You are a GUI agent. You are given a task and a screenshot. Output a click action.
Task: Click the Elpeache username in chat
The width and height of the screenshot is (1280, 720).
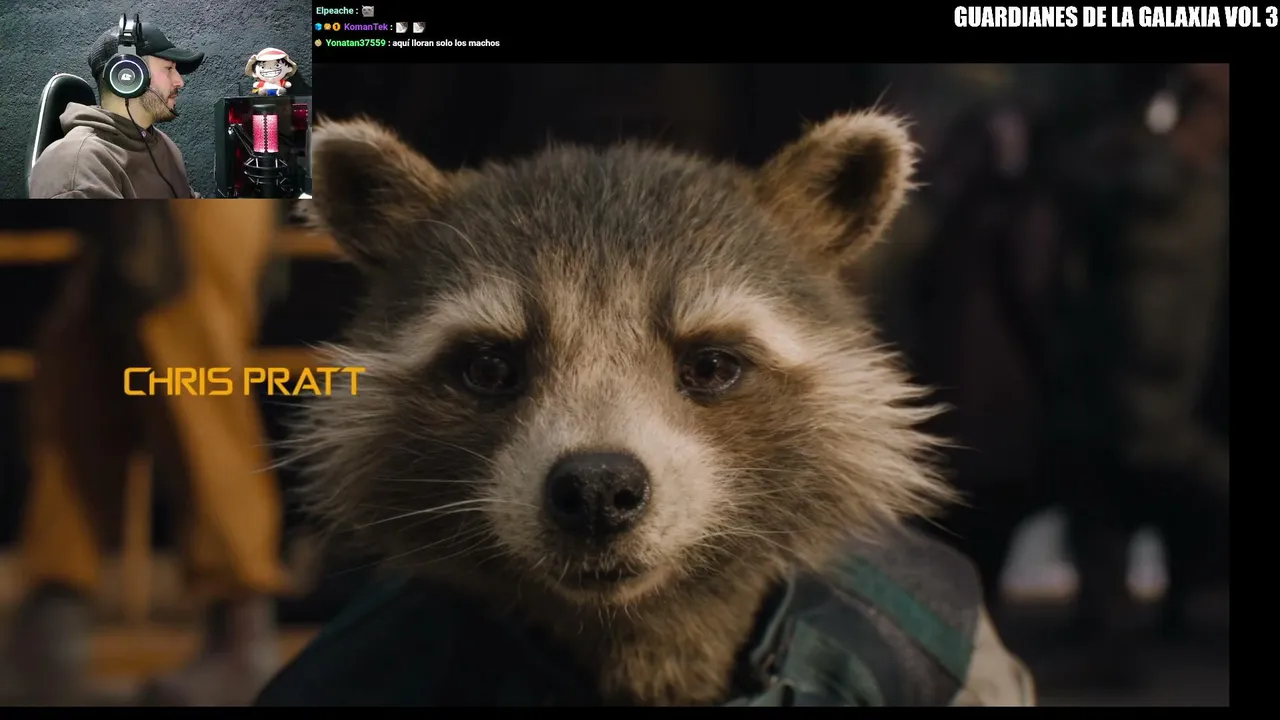(335, 11)
